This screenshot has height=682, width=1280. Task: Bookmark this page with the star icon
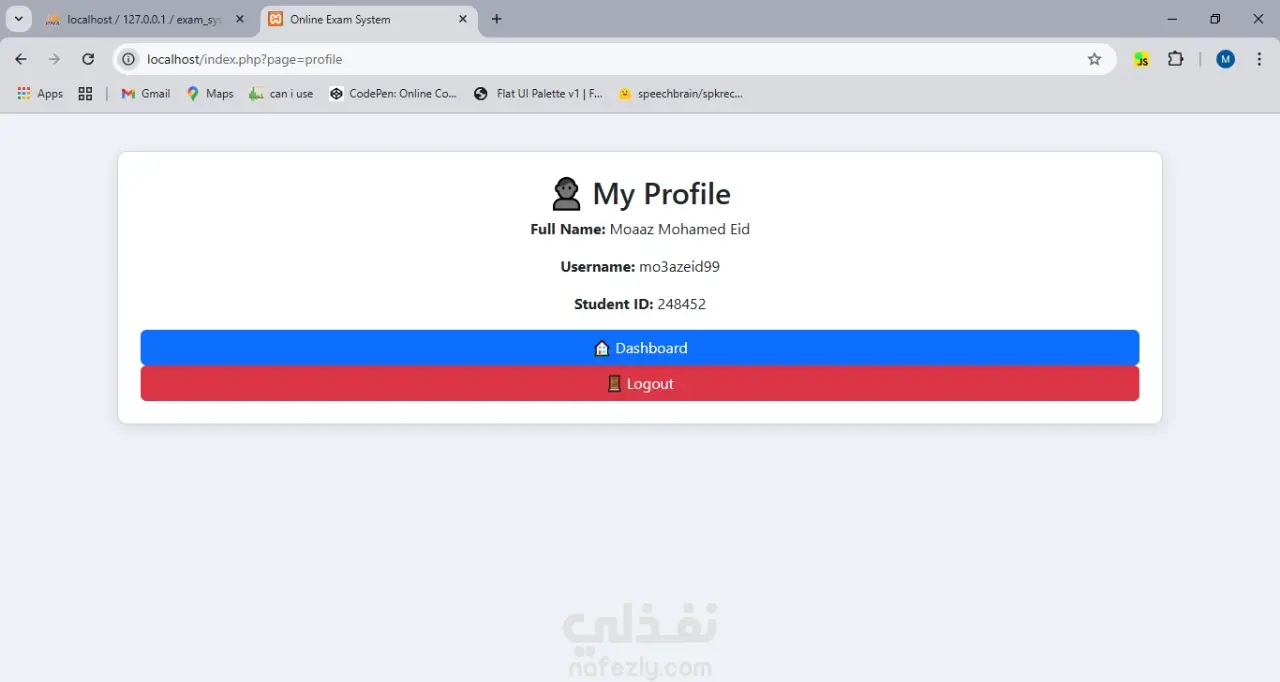click(x=1094, y=59)
